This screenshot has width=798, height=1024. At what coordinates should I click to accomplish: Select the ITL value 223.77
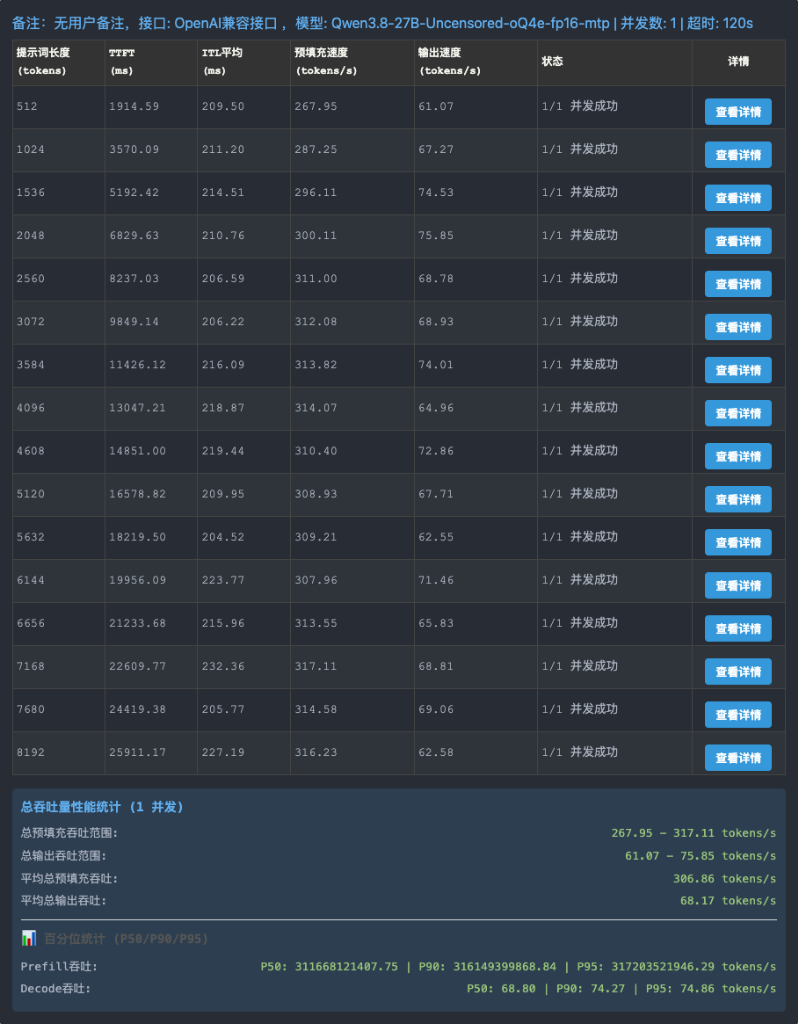pyautogui.click(x=223, y=581)
